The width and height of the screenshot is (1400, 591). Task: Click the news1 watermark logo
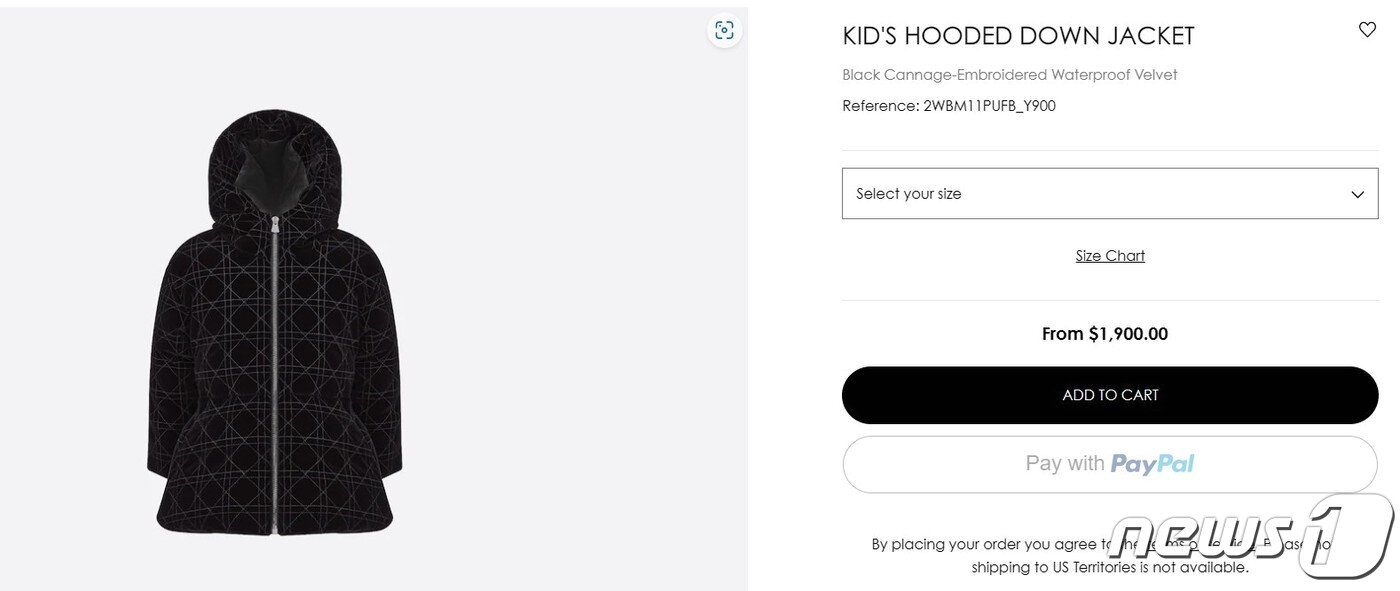click(1252, 535)
